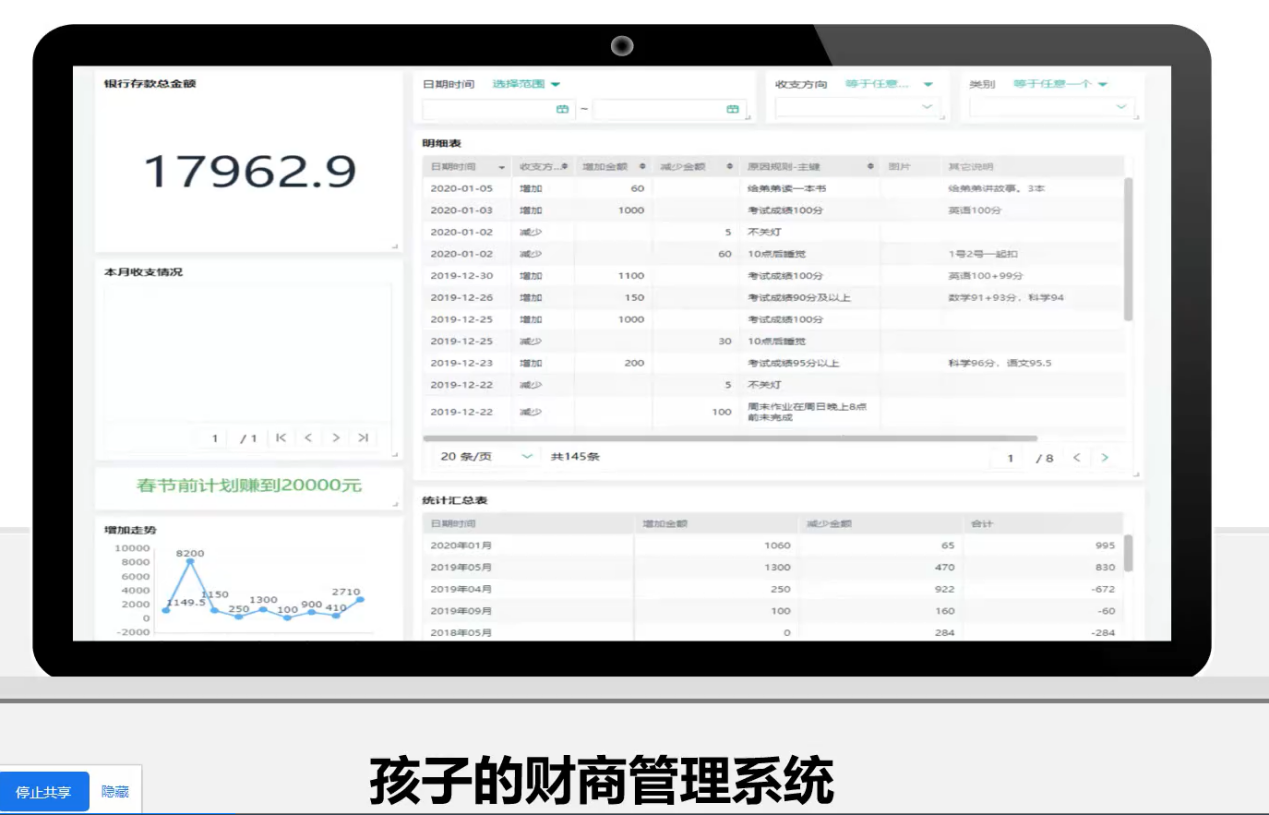Sort 明细表 by 收支方向 column
The width and height of the screenshot is (1269, 815).
coord(564,167)
